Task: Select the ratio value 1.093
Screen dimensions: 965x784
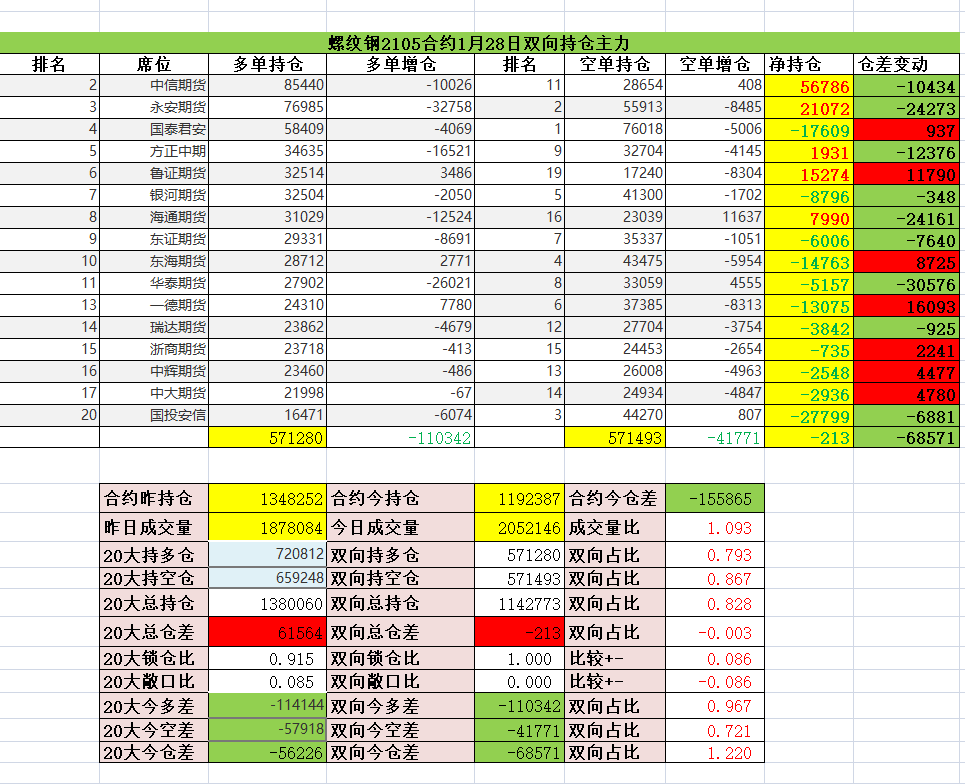Action: [x=715, y=527]
